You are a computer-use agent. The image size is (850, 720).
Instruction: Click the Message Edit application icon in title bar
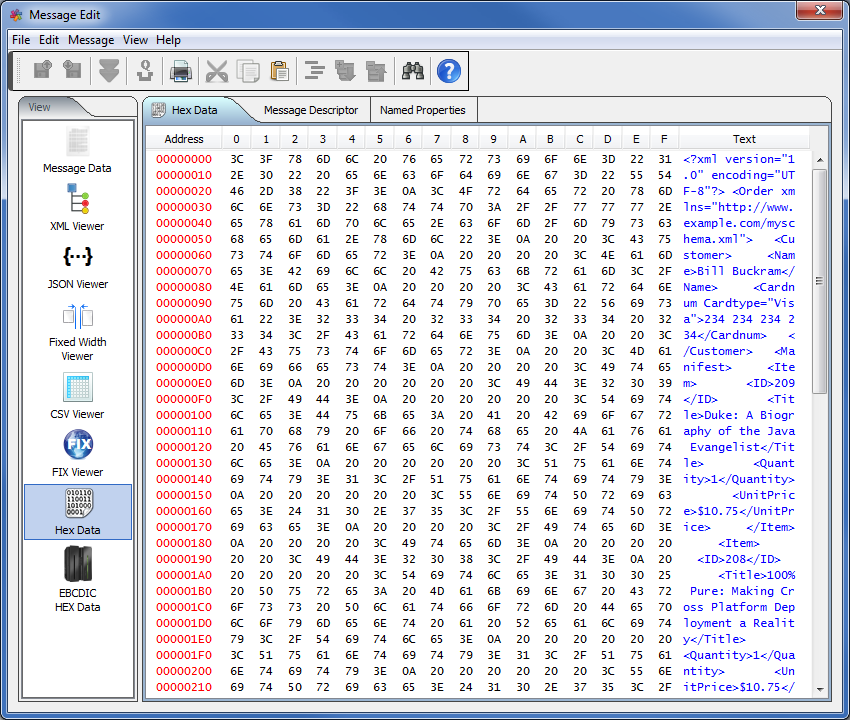[x=16, y=15]
